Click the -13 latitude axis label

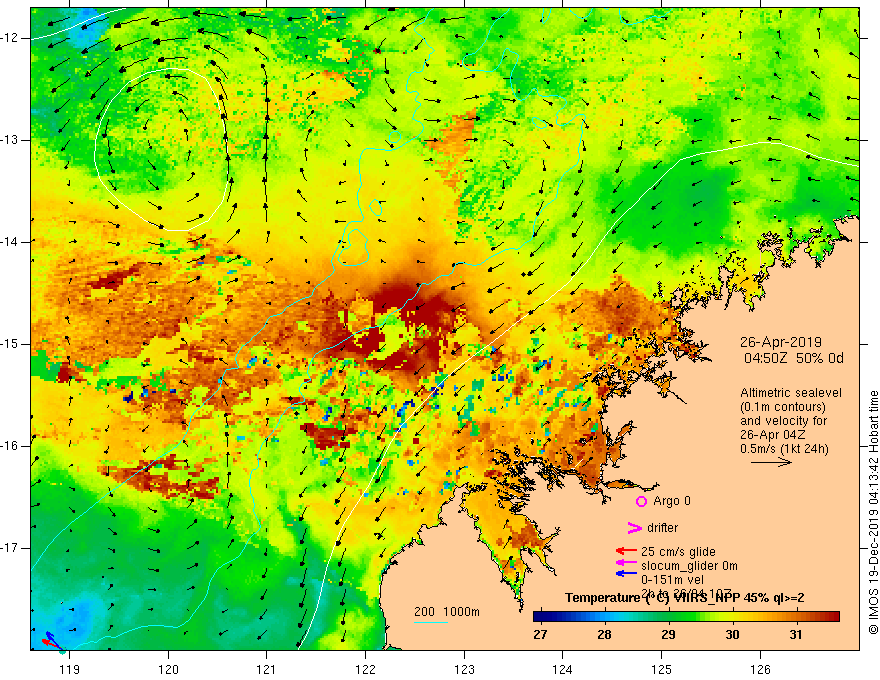11,140
